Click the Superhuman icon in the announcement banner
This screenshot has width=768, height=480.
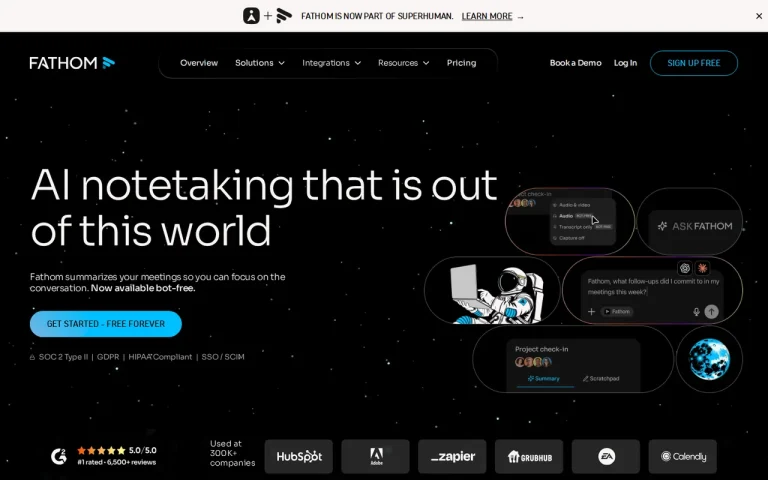click(251, 16)
